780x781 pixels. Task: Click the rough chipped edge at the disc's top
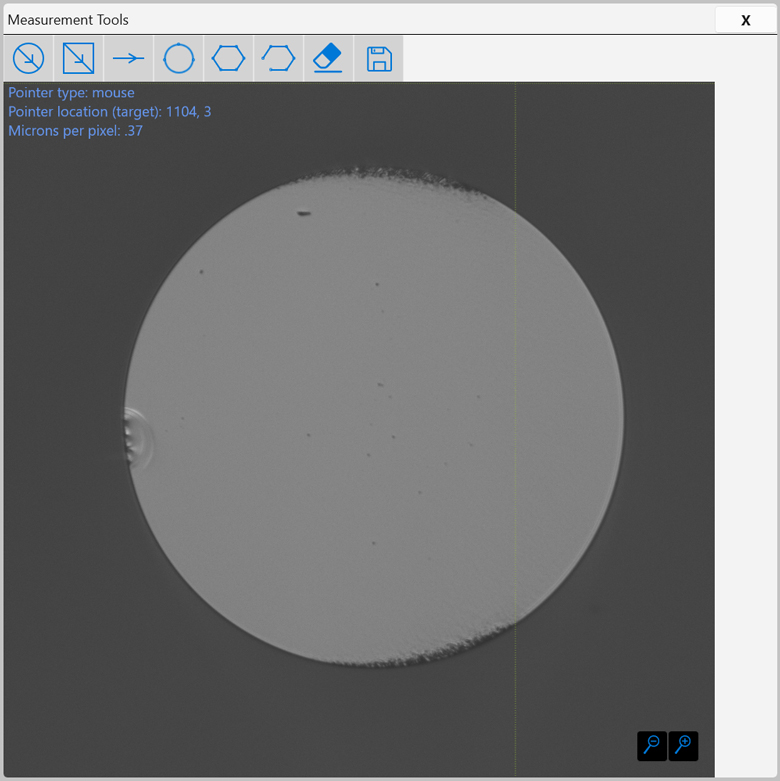(400, 177)
